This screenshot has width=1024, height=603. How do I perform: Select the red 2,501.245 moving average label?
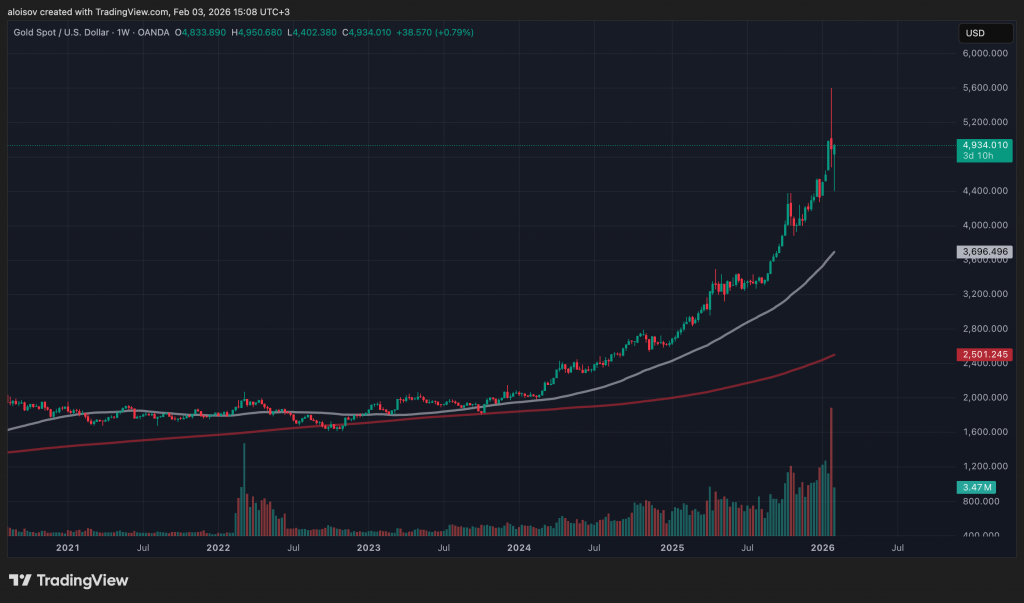click(x=985, y=355)
